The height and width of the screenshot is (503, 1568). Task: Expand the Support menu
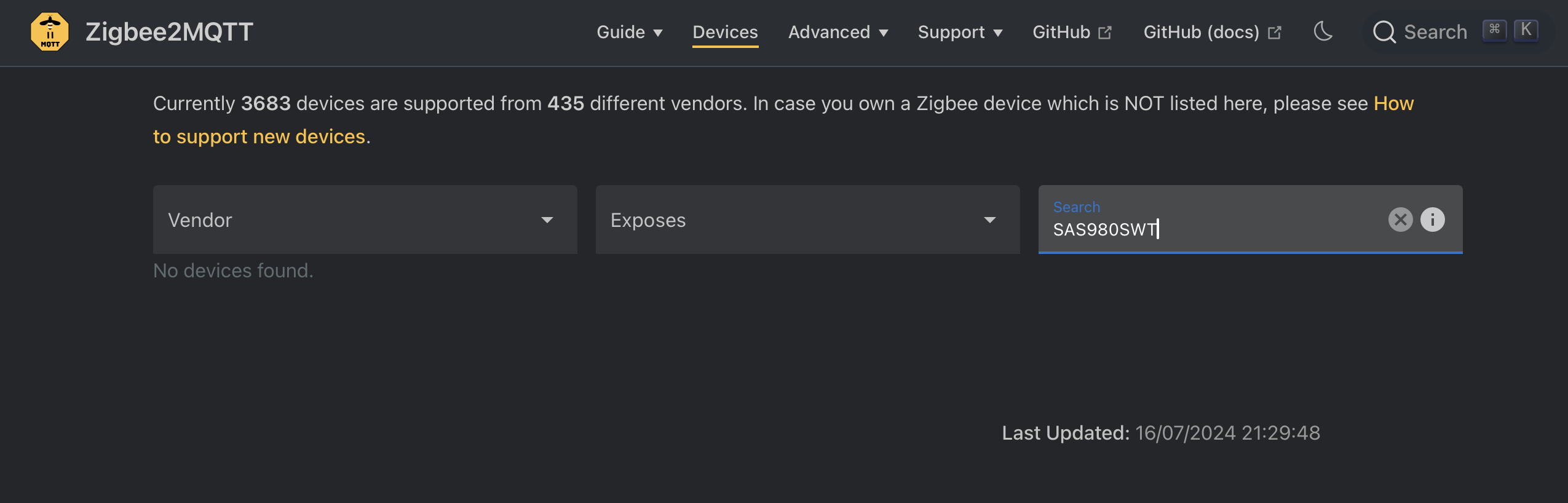tap(960, 32)
